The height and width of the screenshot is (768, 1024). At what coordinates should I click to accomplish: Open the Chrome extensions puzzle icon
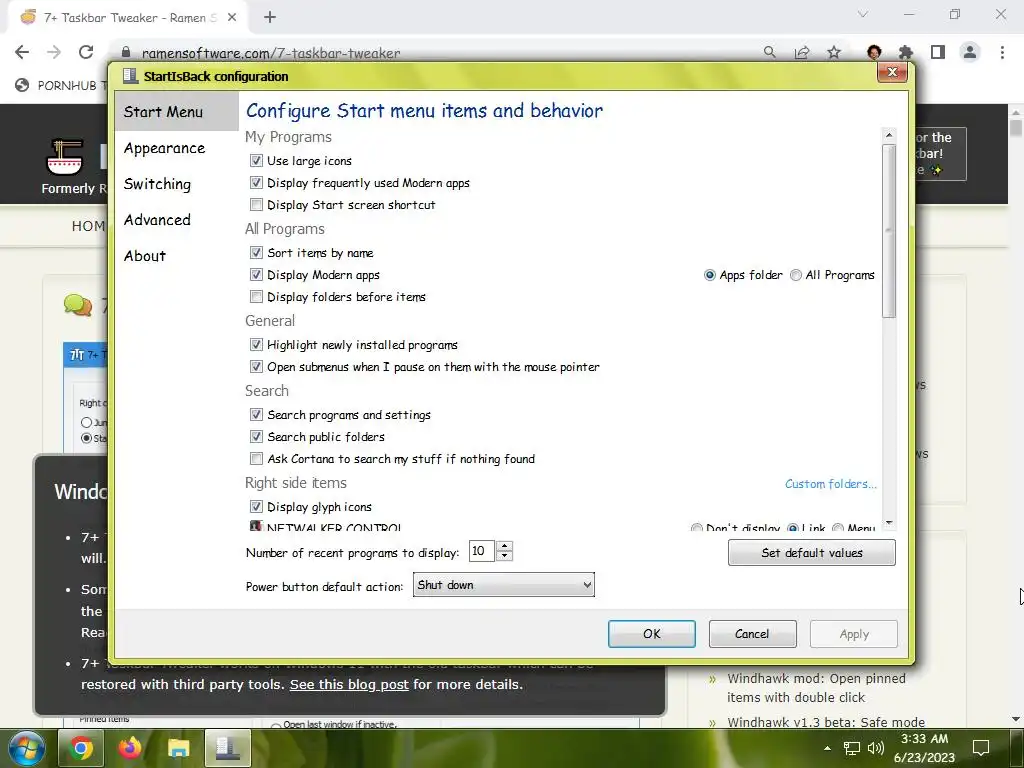(906, 52)
